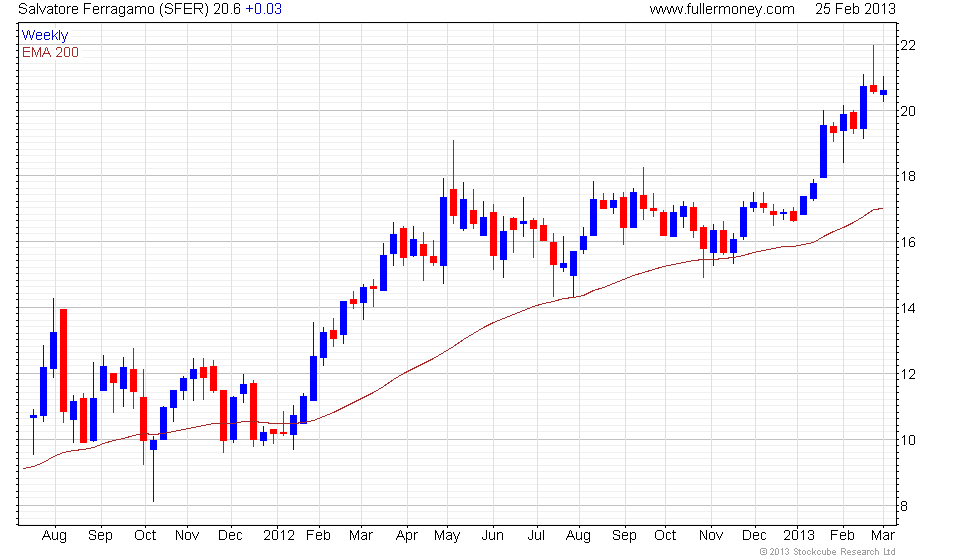Click the 10 price axis label

click(x=908, y=440)
